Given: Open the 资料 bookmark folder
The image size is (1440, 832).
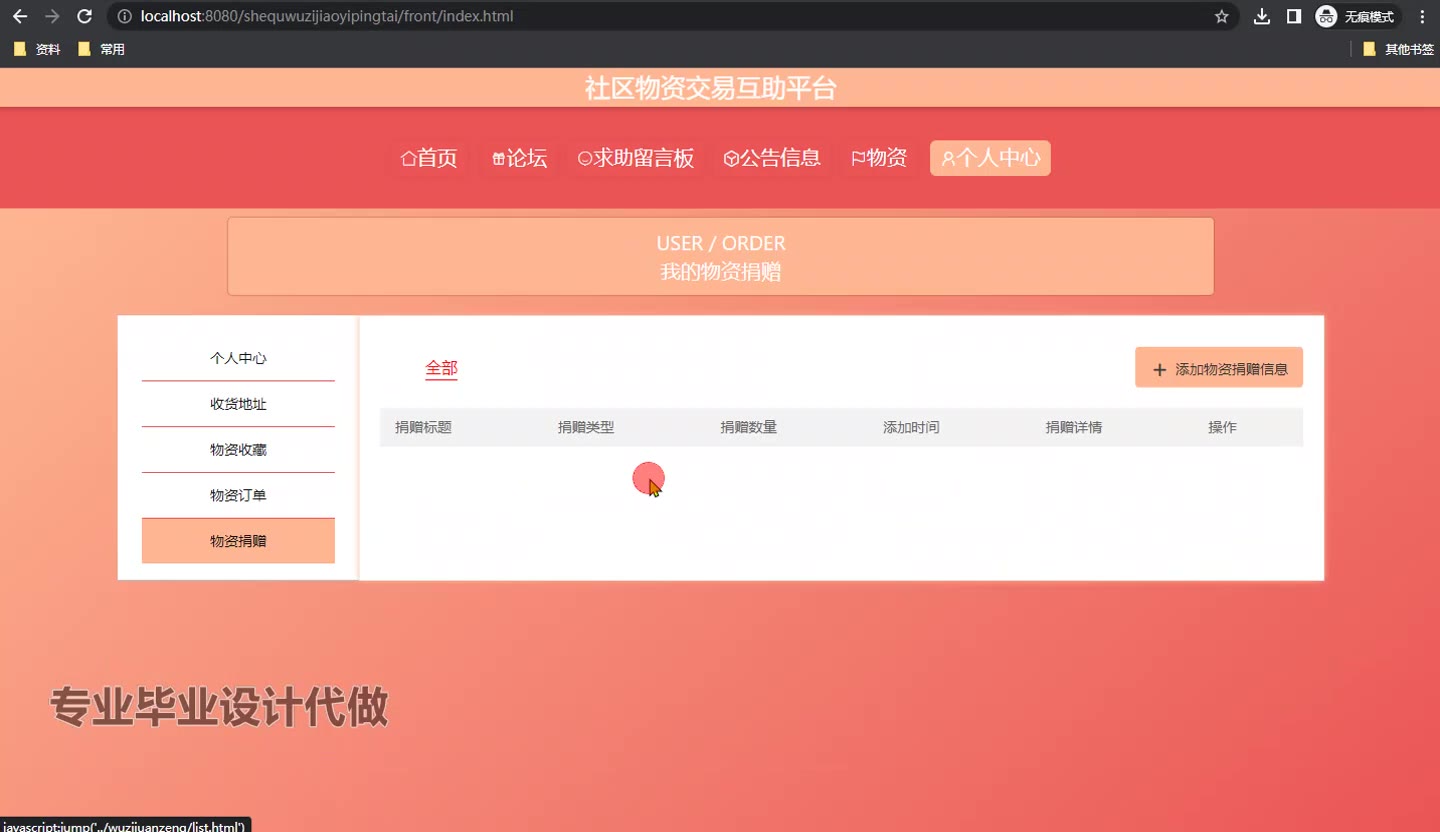Looking at the screenshot, I should tap(38, 49).
